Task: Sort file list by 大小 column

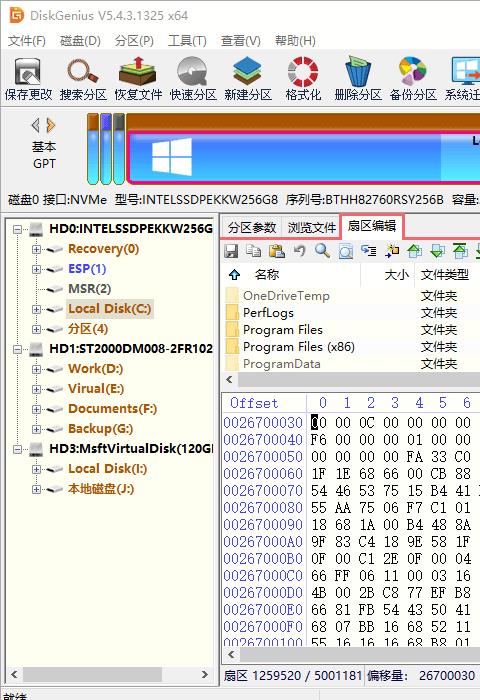Action: pos(397,274)
